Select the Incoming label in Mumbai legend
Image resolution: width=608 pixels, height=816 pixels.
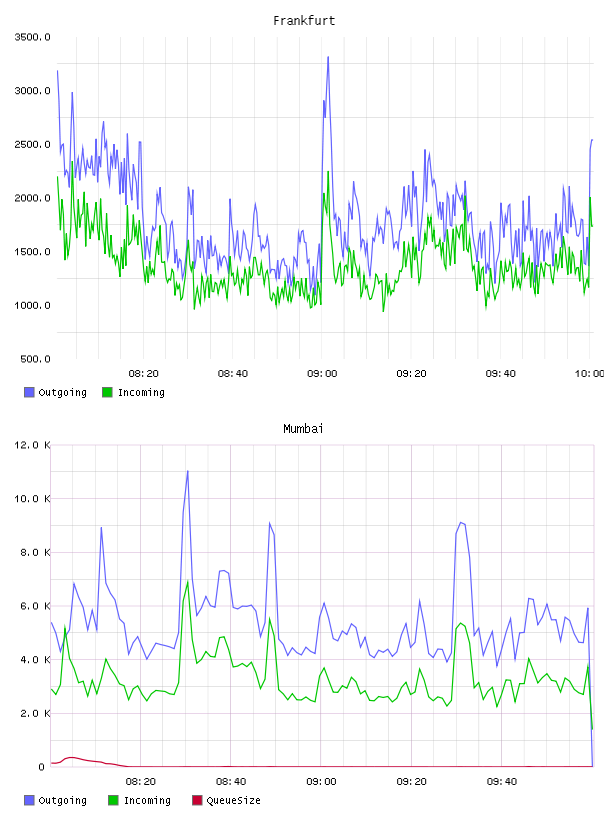coord(147,801)
